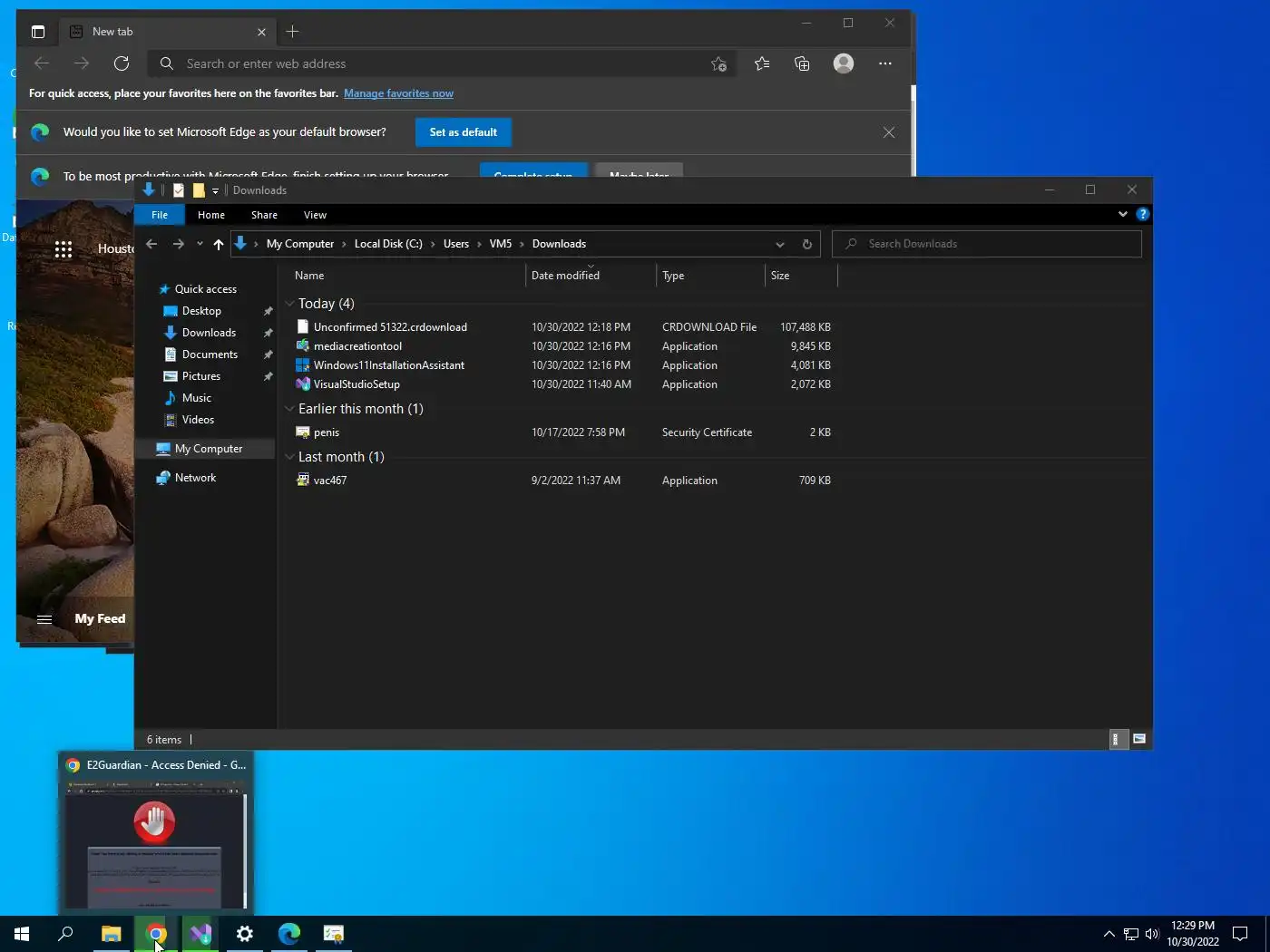Open Explorer recent locations dropdown
Screen dimensions: 1270x952
(200, 244)
